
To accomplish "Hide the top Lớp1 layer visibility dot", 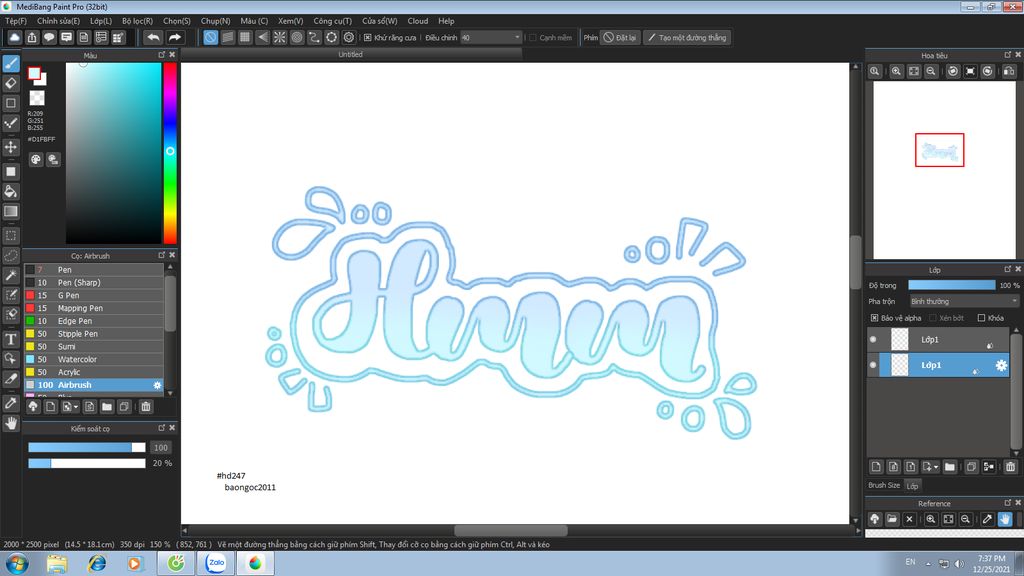I will (x=873, y=340).
